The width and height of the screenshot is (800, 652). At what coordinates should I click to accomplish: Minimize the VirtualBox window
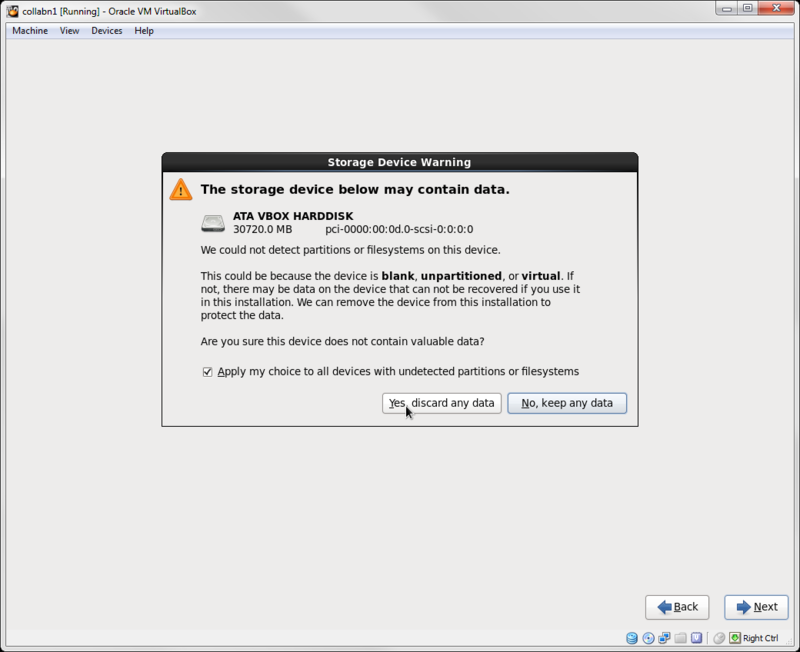727,8
